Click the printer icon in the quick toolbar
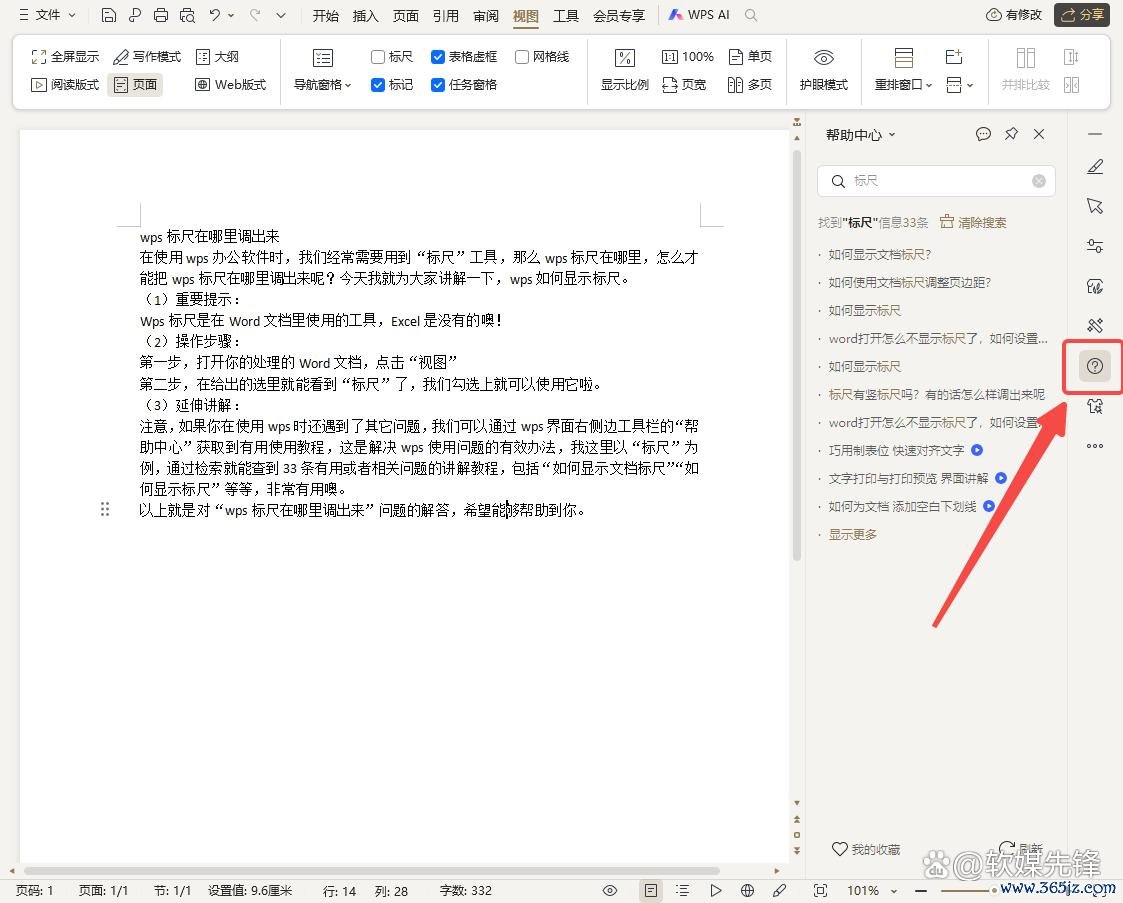Viewport: 1123px width, 903px height. pos(161,15)
